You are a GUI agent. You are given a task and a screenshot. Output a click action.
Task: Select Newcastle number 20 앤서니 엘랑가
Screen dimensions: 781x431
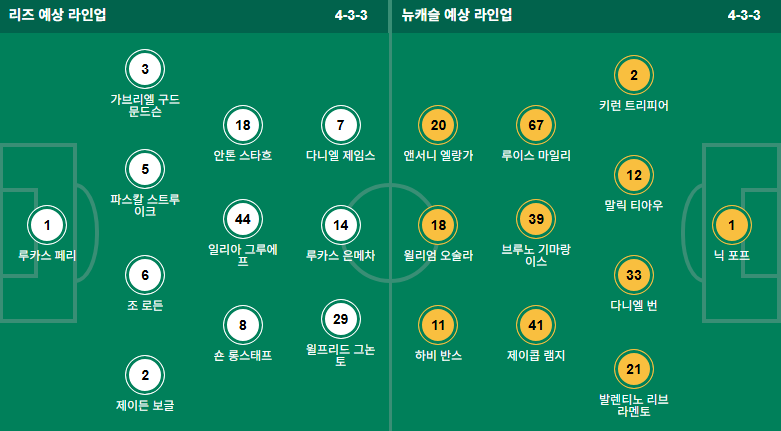[x=438, y=125]
